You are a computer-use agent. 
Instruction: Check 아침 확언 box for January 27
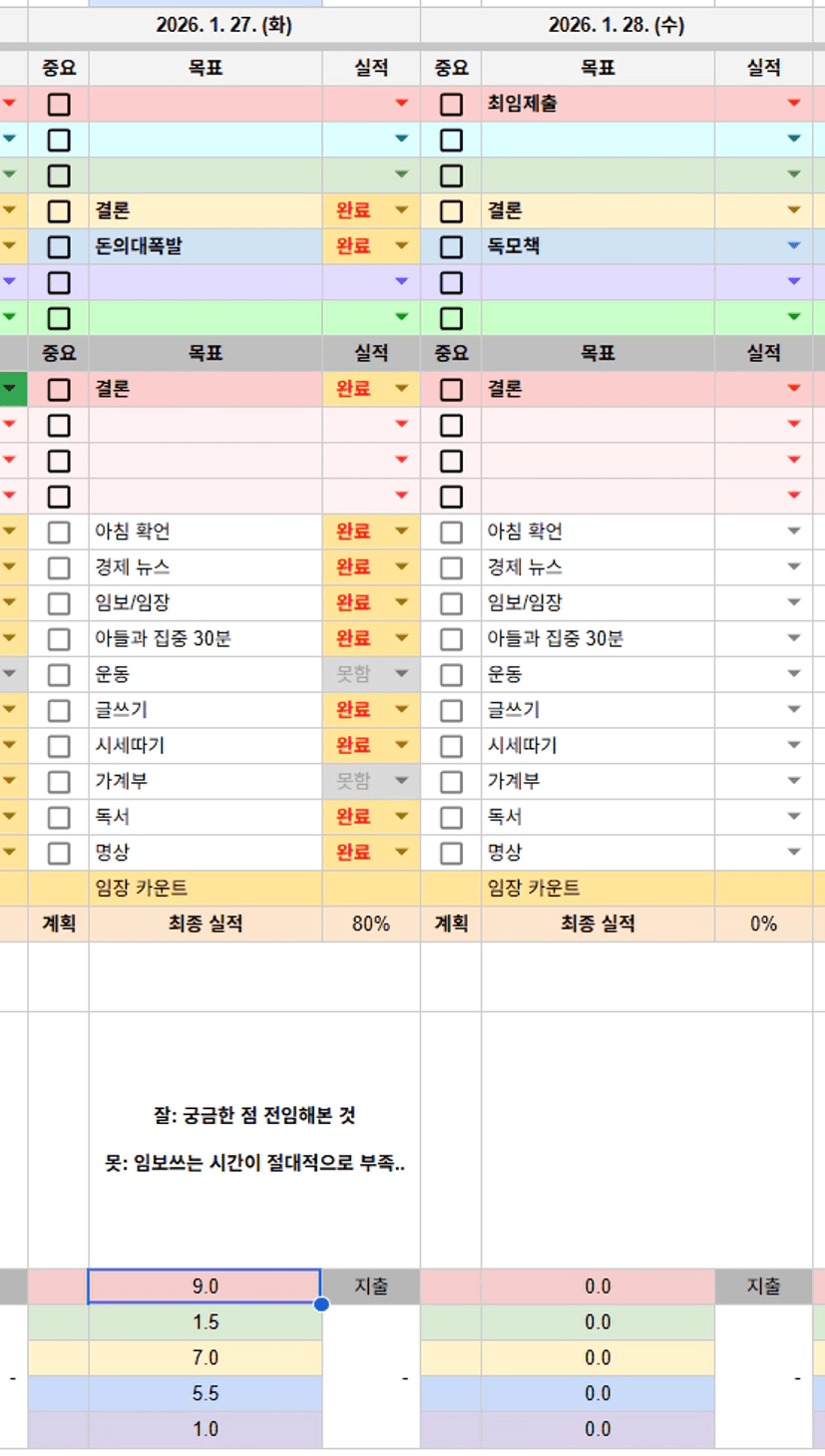pos(59,533)
